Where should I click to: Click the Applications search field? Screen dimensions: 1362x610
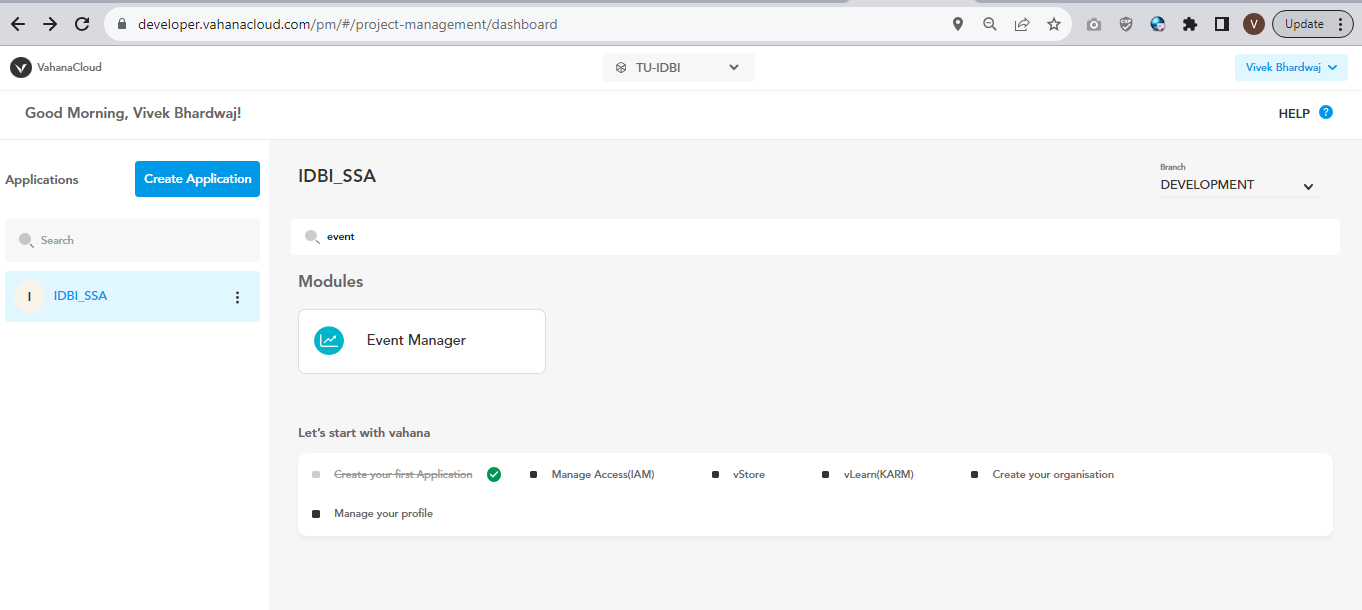click(x=140, y=240)
